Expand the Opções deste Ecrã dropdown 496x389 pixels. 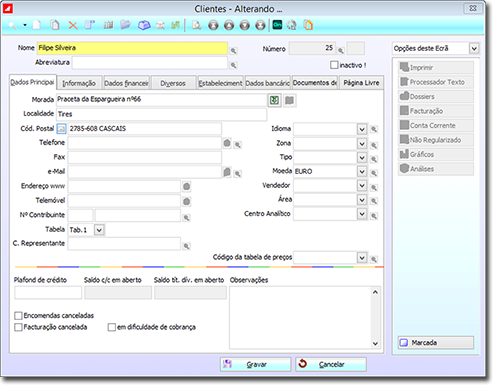click(474, 49)
